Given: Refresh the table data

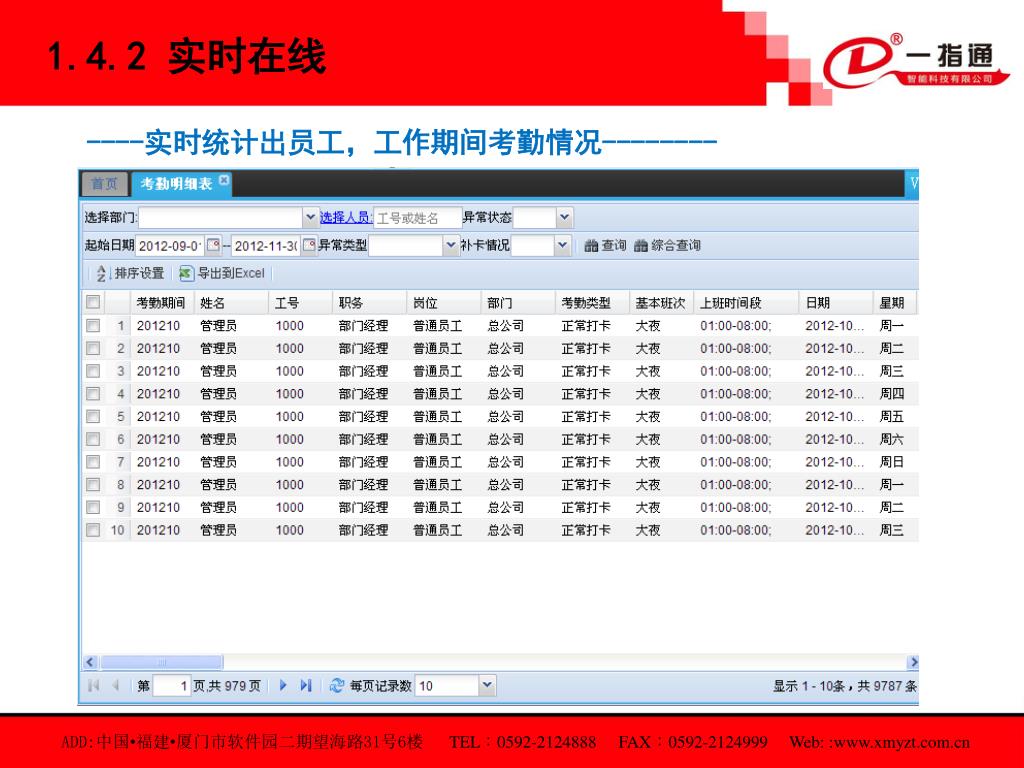Looking at the screenshot, I should 336,685.
